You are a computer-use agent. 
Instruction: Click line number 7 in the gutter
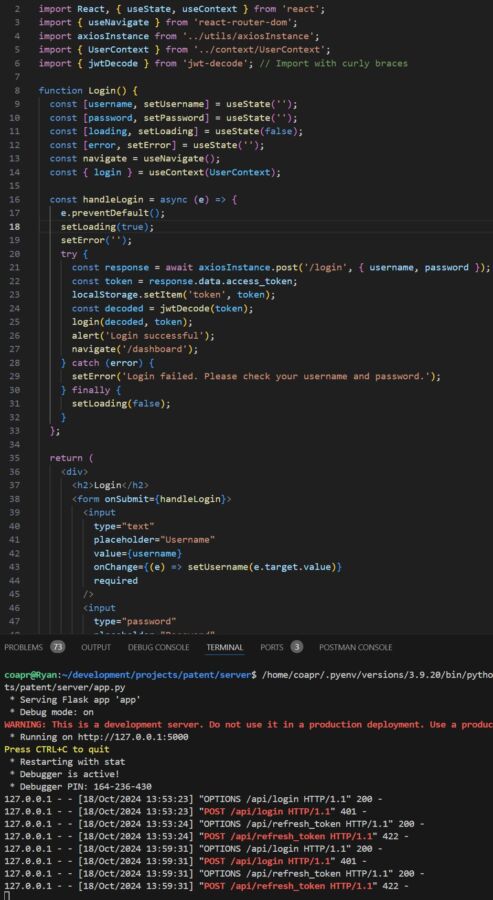[x=18, y=76]
